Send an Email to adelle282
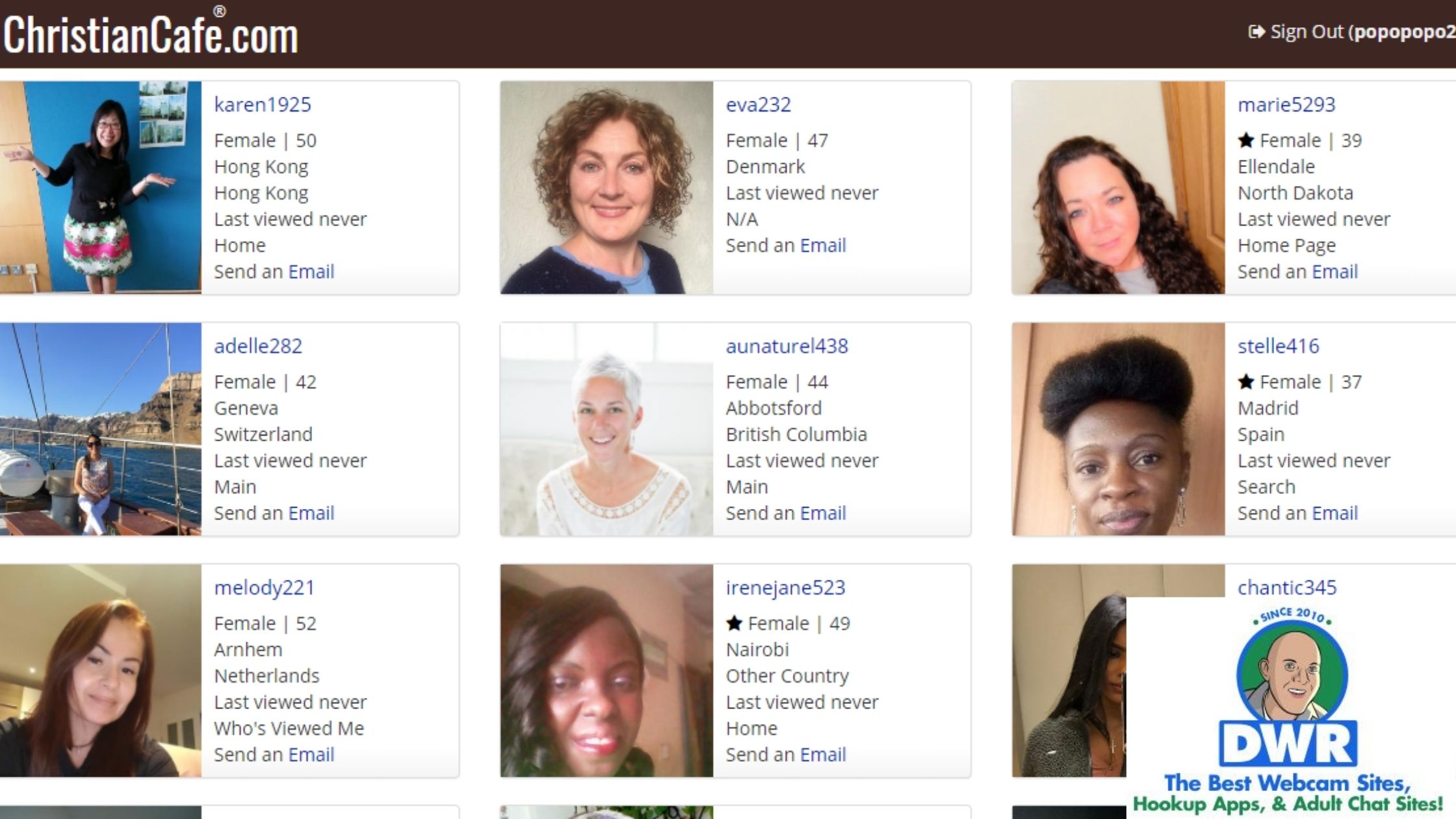The image size is (1456, 819). point(311,513)
